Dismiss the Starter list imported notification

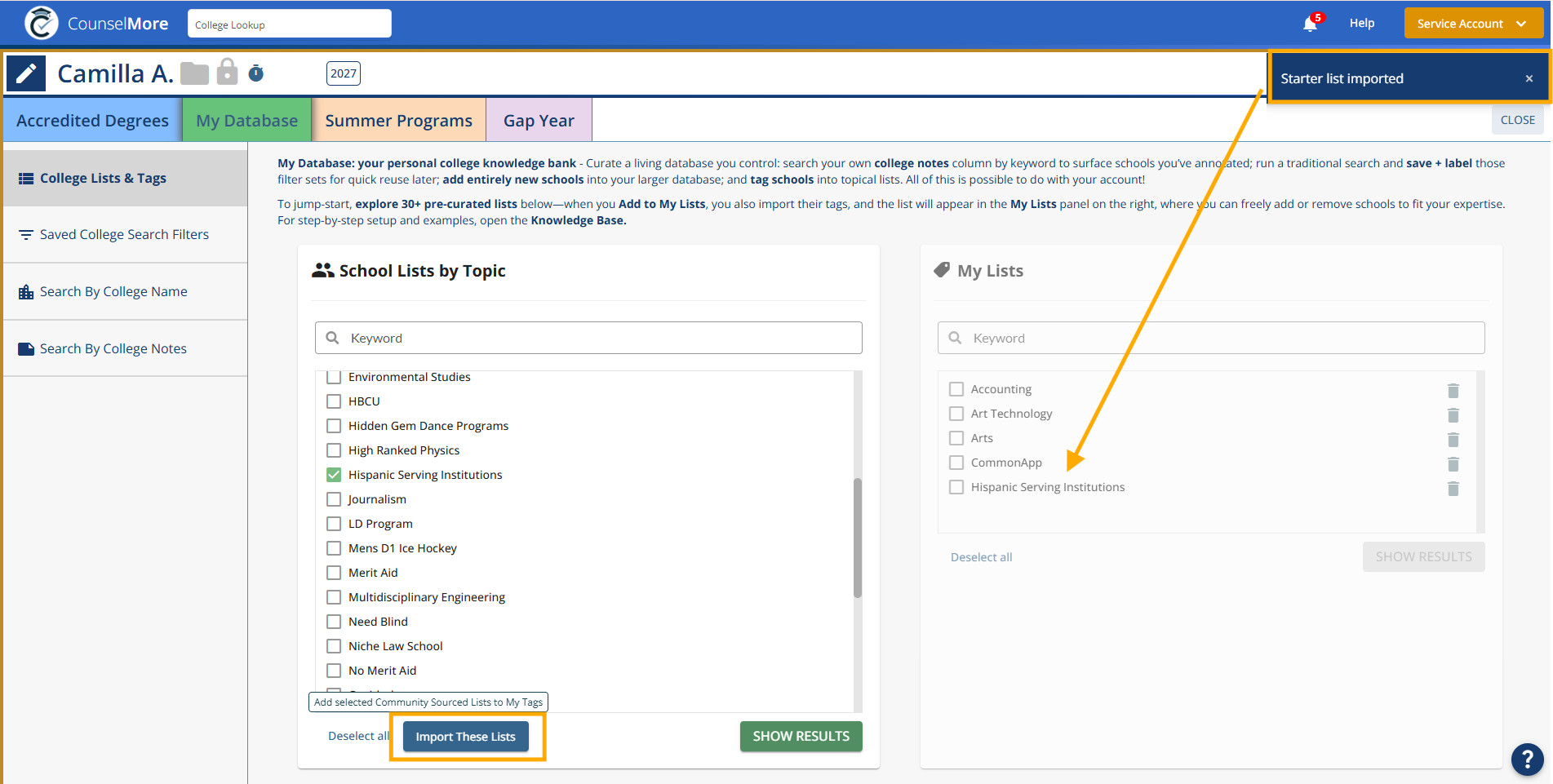(1529, 78)
